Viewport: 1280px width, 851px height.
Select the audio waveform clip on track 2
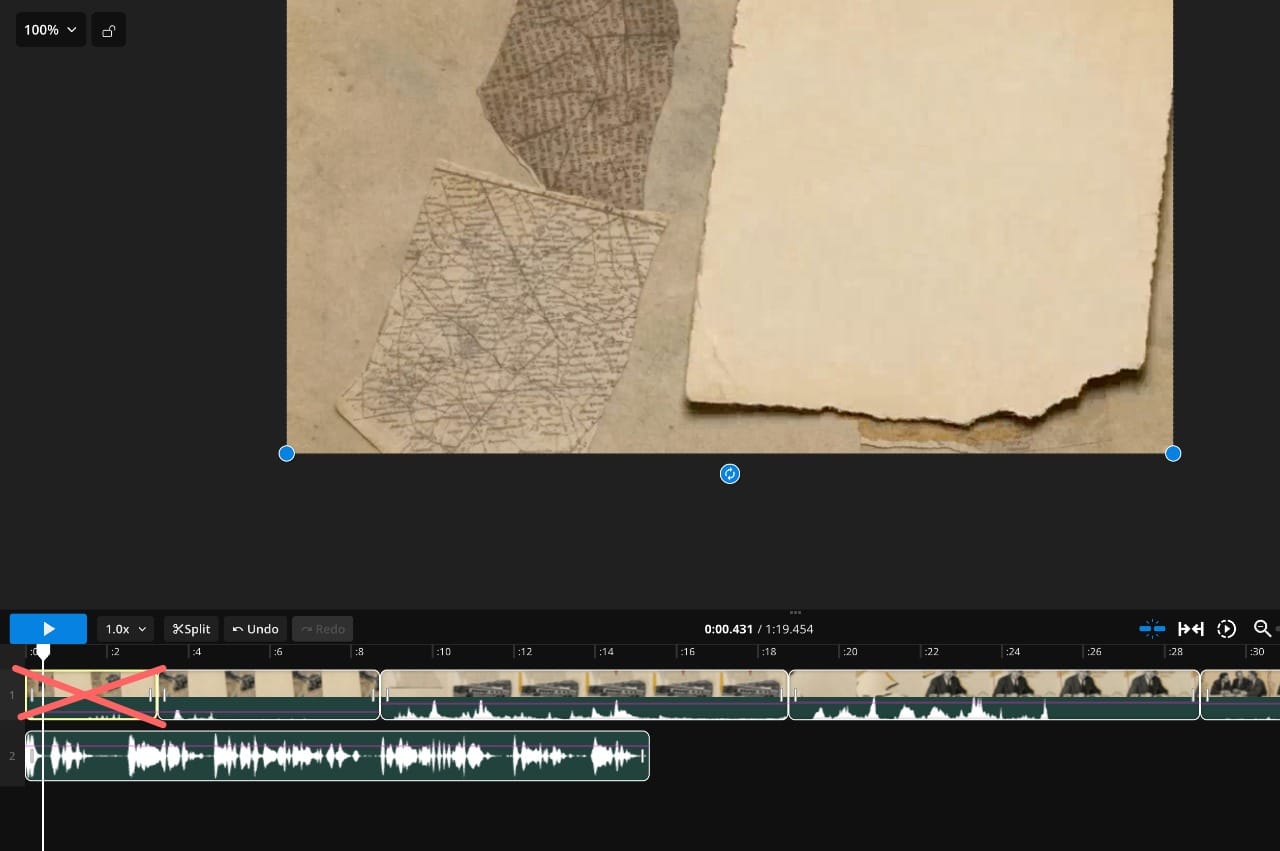(x=337, y=756)
